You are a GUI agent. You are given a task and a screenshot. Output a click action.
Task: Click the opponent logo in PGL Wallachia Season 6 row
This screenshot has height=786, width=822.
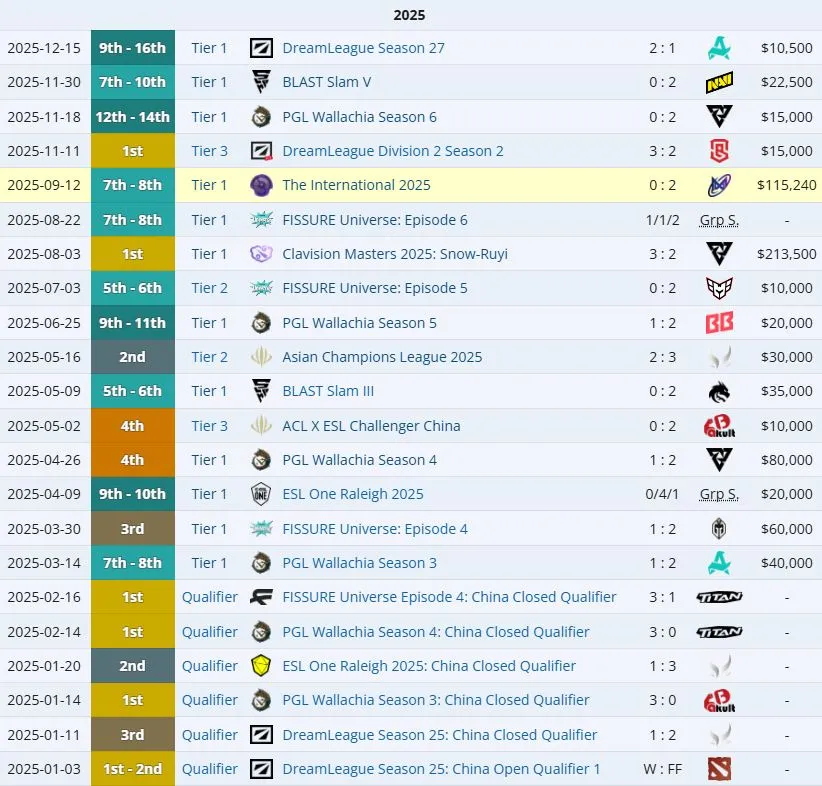coord(719,116)
